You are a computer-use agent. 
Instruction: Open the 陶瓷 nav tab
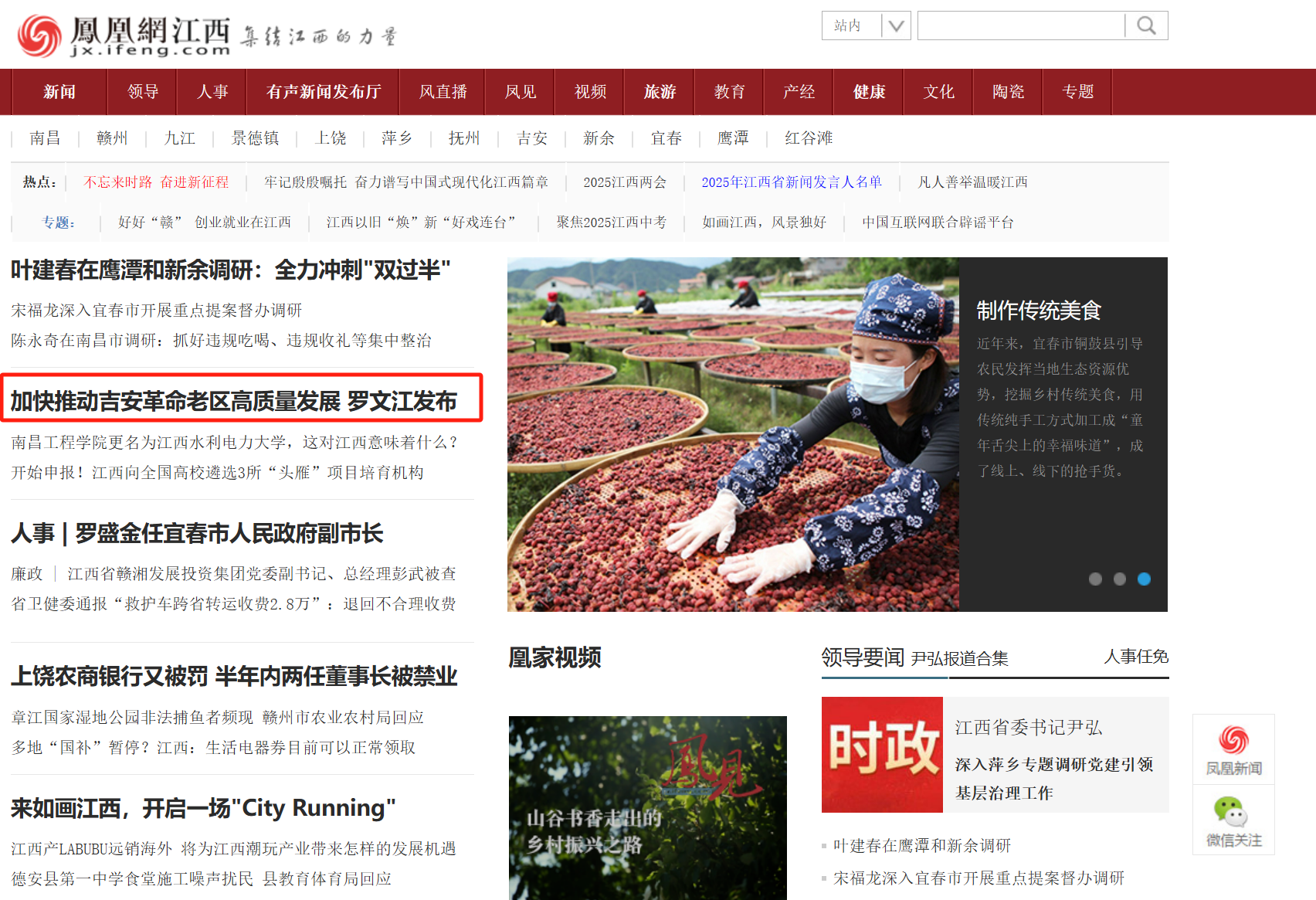pos(1009,92)
